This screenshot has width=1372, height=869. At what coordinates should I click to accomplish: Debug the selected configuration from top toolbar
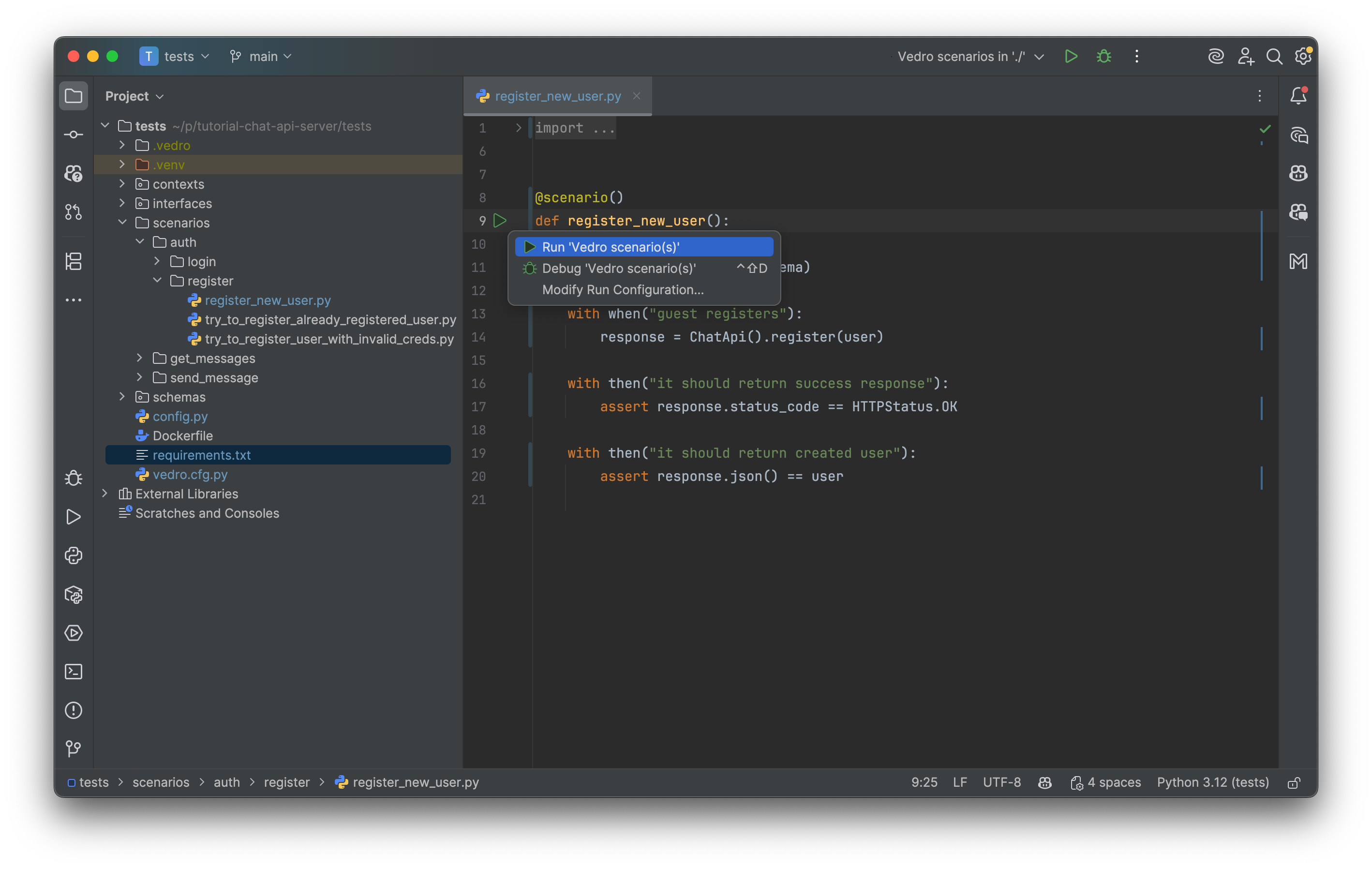pos(1104,57)
